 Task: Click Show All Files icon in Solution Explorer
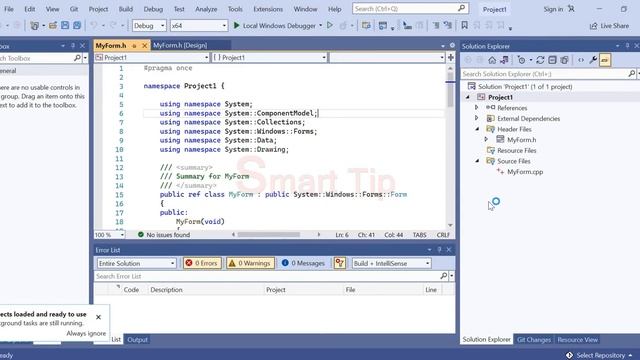(564, 60)
